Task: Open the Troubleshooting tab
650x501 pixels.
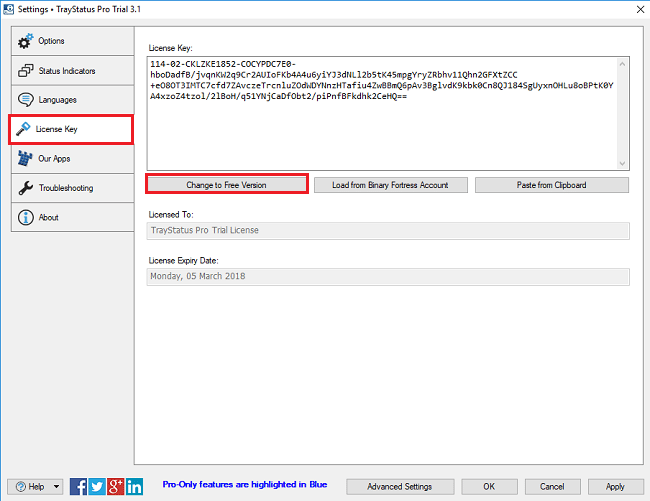Action: [73, 188]
